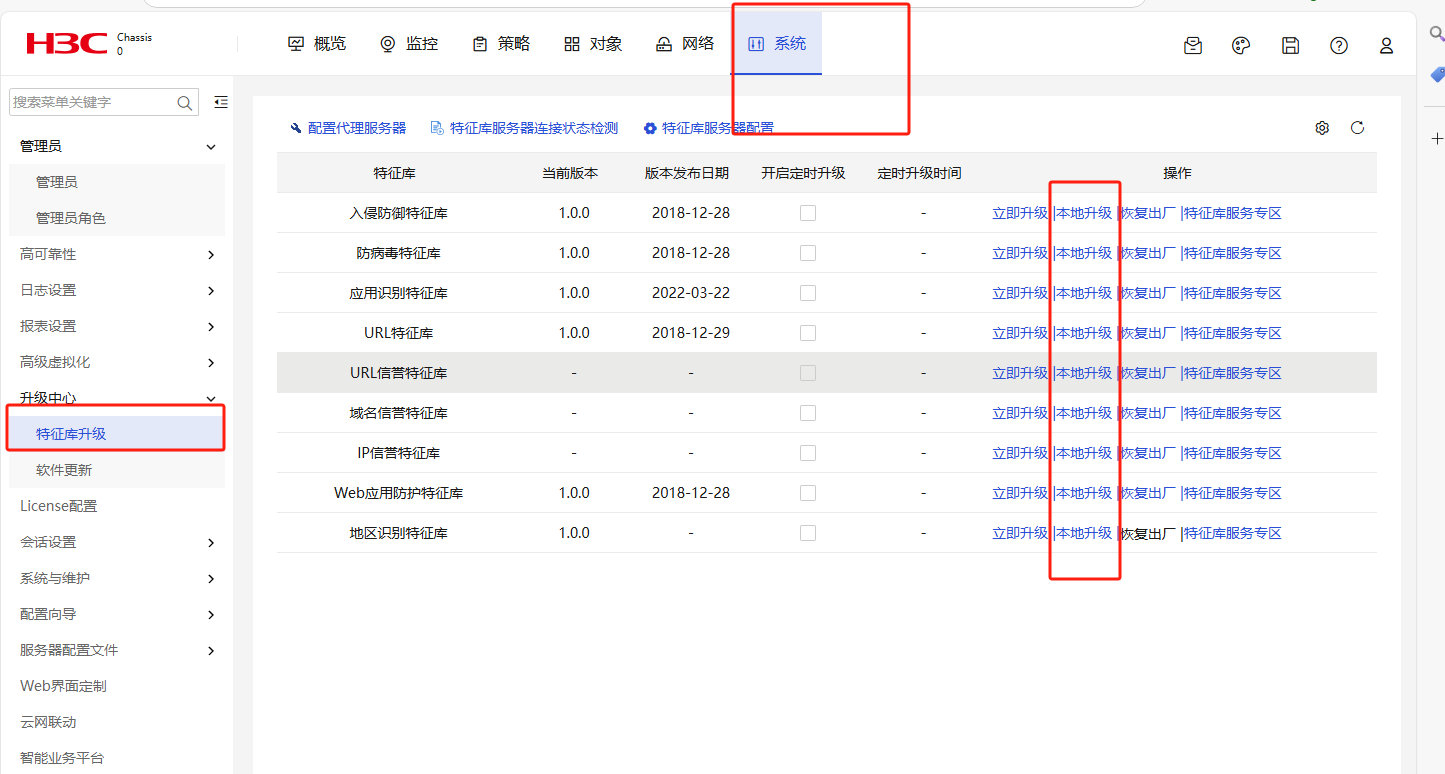Toggle scheduled upgrade checkbox for IP信誉特征库

[x=808, y=453]
